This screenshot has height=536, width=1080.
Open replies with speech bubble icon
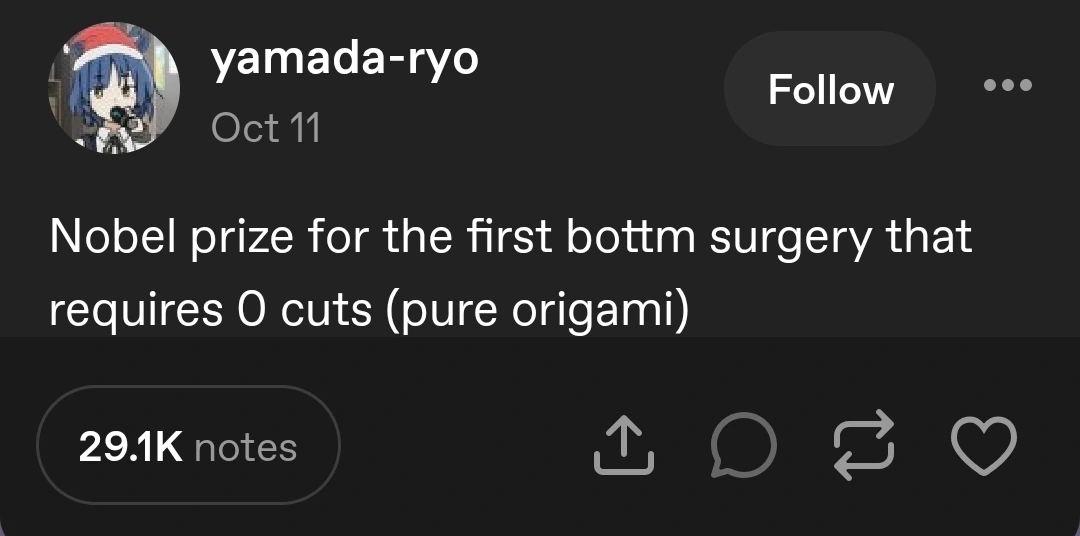pos(742,445)
